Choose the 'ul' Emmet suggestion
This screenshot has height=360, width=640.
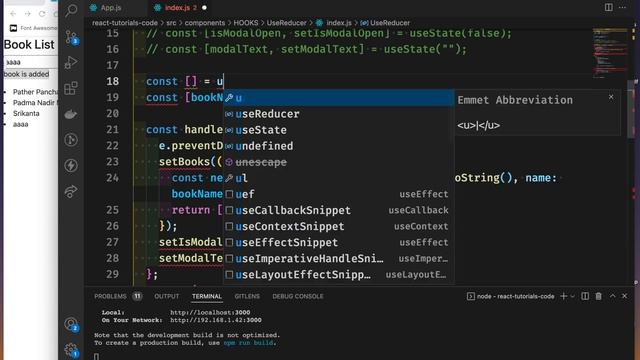[339, 178]
